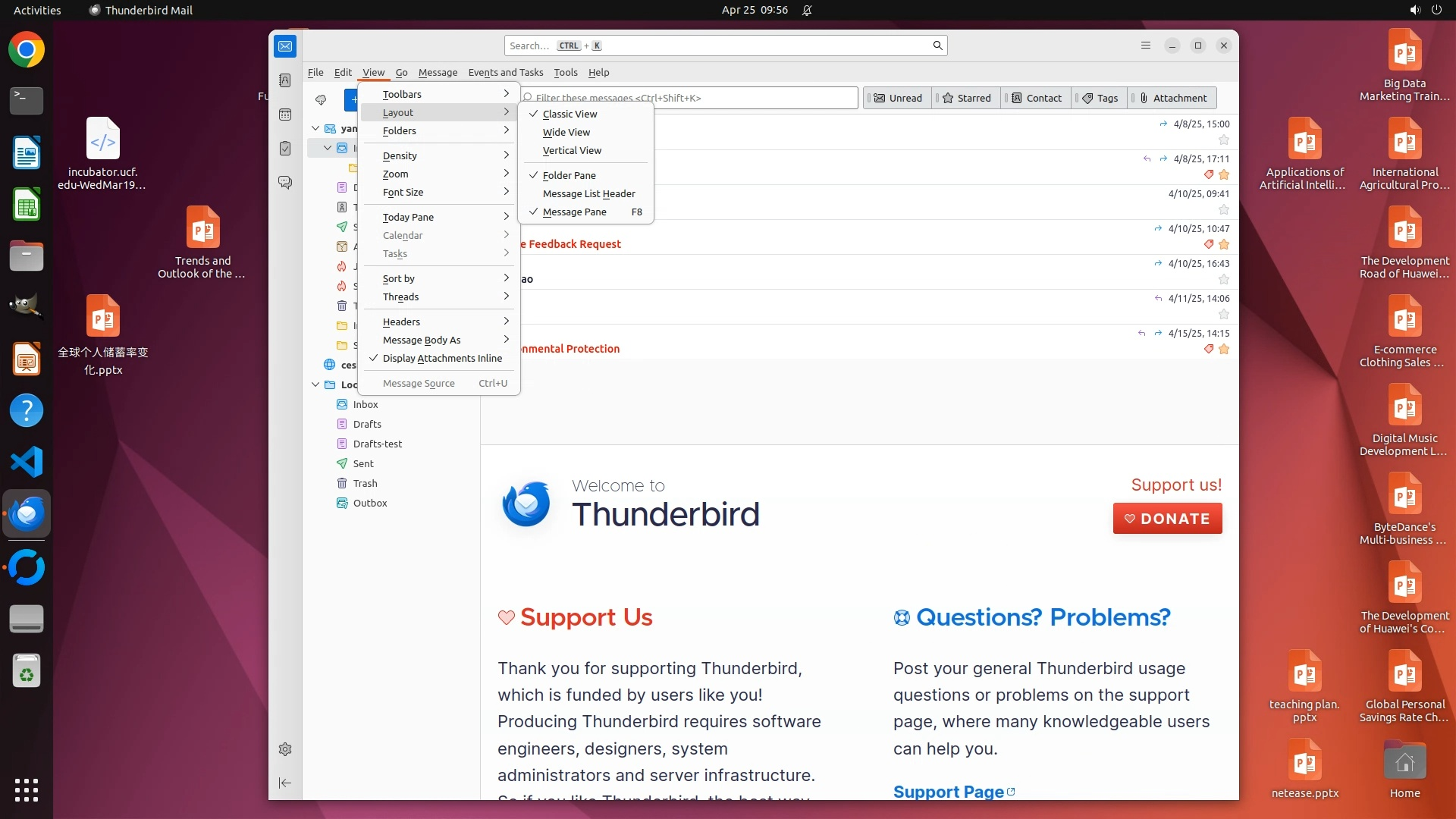This screenshot has width=1456, height=819.
Task: Open the Support Page link
Action: click(948, 792)
